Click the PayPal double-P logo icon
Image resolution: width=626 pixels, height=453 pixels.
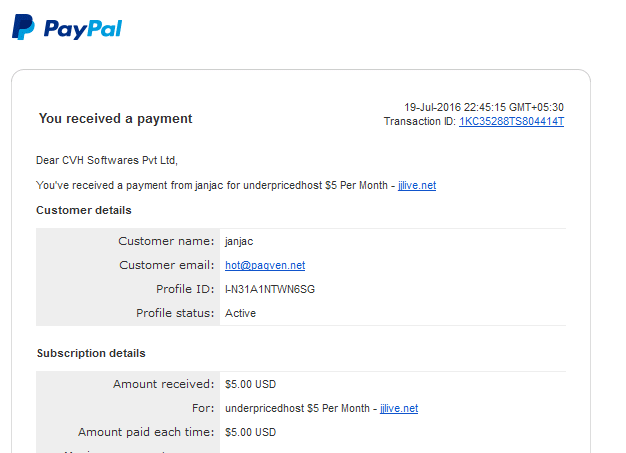[23, 27]
